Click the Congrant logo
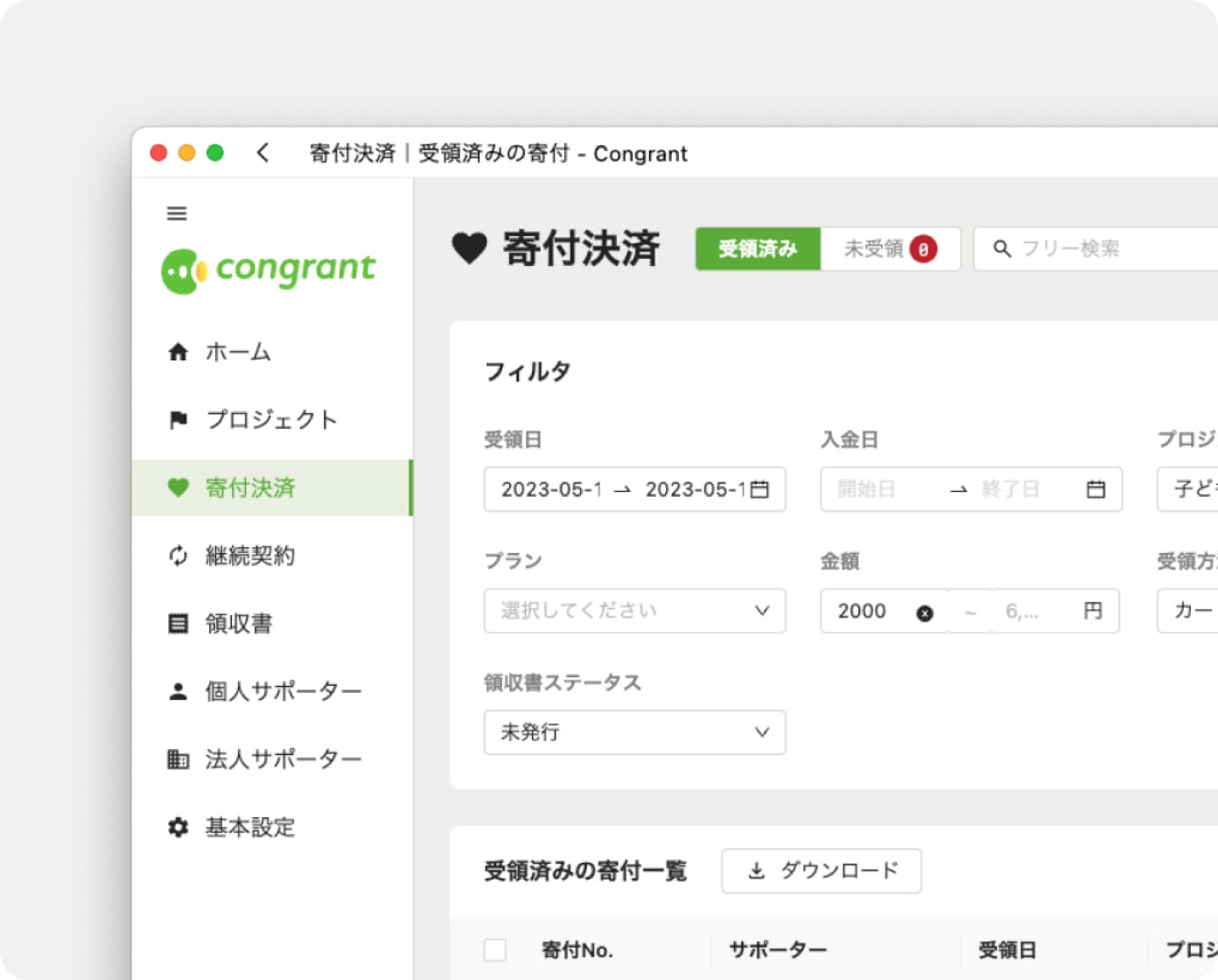 [x=269, y=269]
